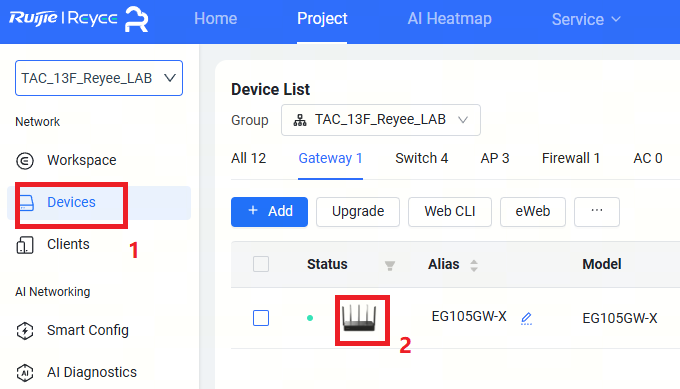
Task: Edit alias pencil icon for EG105GW-X
Action: (x=526, y=318)
